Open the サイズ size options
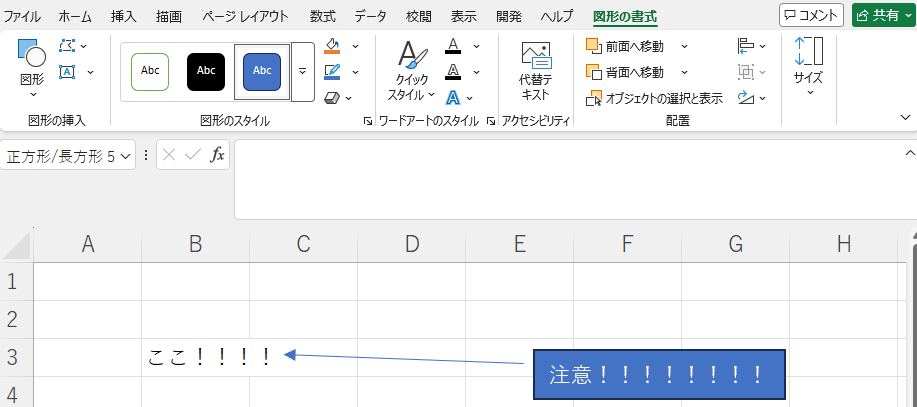The width and height of the screenshot is (917, 407). pyautogui.click(x=809, y=67)
